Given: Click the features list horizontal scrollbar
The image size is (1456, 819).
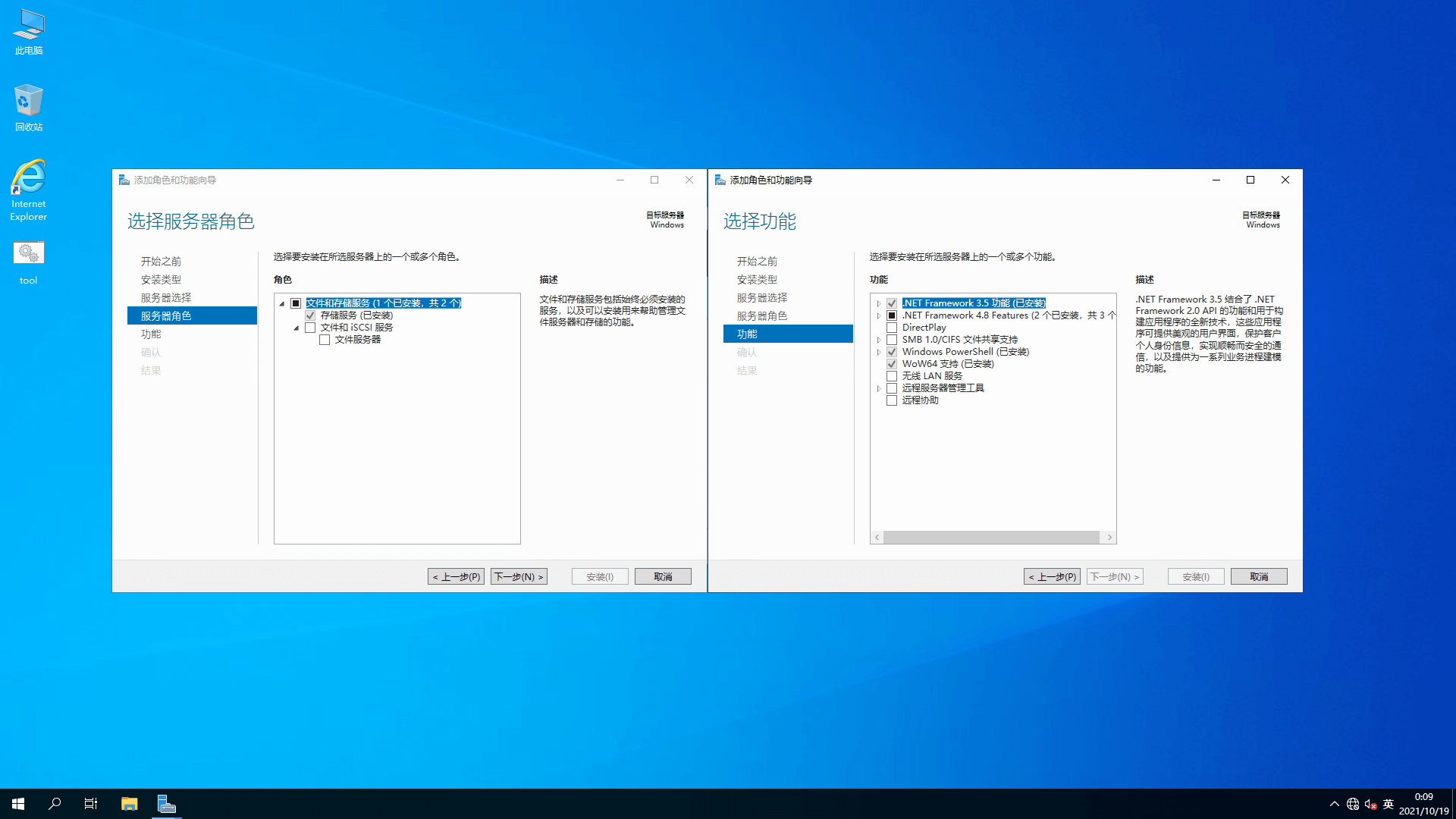Looking at the screenshot, I should (x=991, y=537).
